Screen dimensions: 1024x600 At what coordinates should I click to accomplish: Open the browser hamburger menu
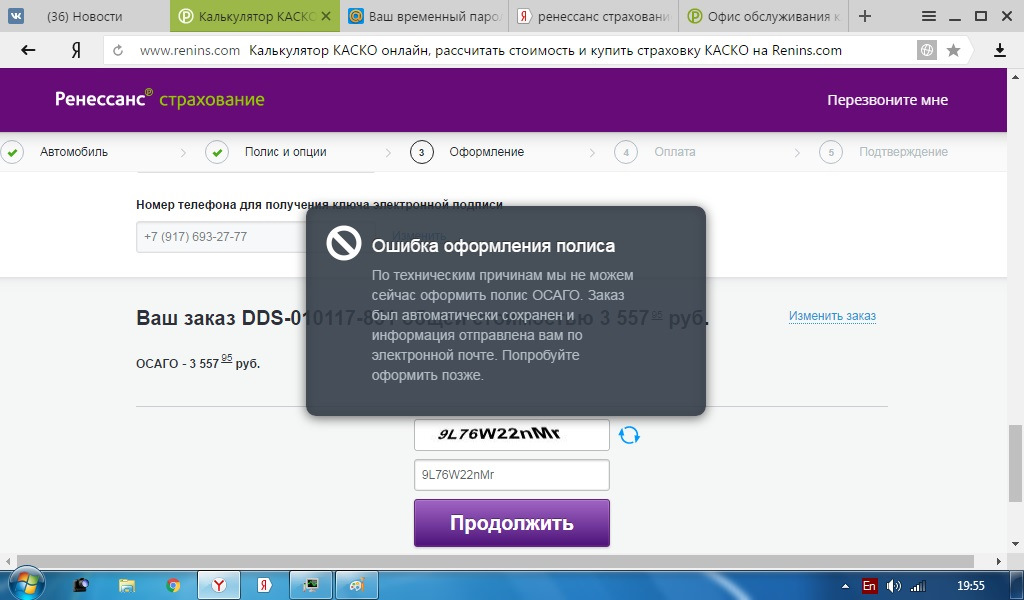tap(928, 16)
